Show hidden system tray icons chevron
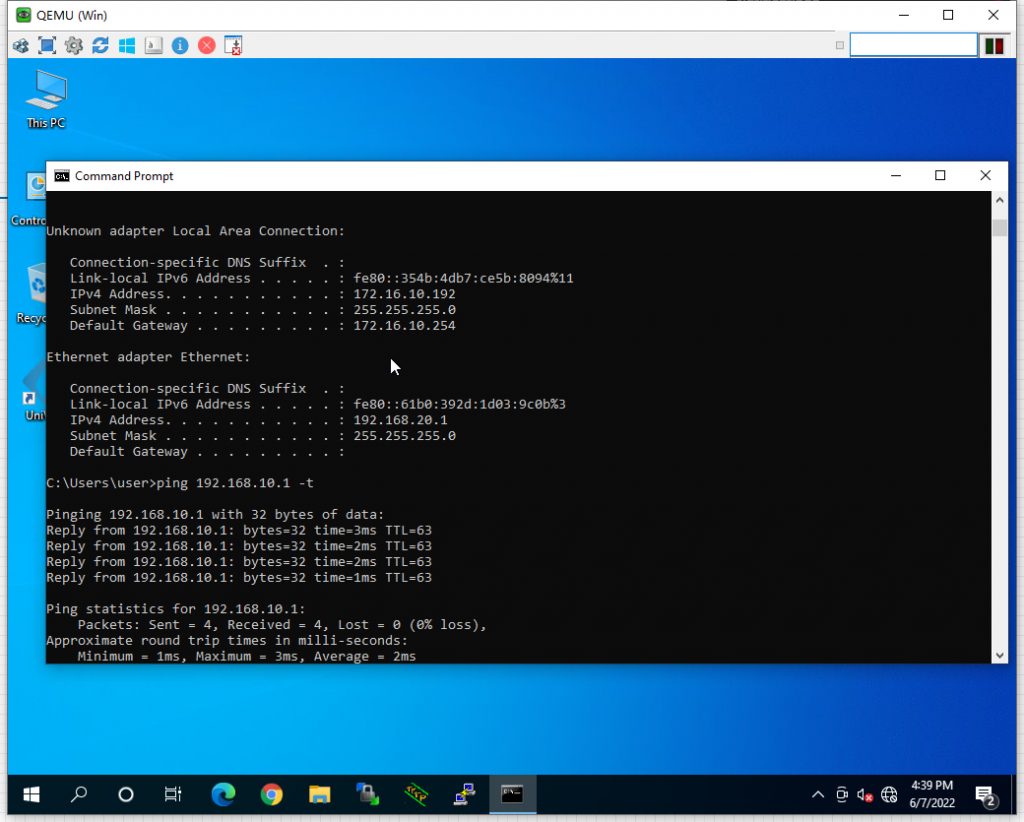 (817, 795)
